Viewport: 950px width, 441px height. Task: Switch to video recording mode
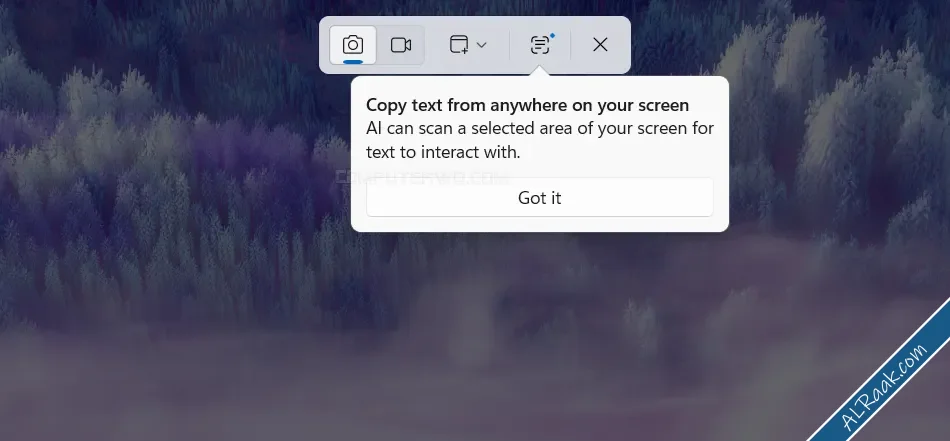tap(400, 45)
